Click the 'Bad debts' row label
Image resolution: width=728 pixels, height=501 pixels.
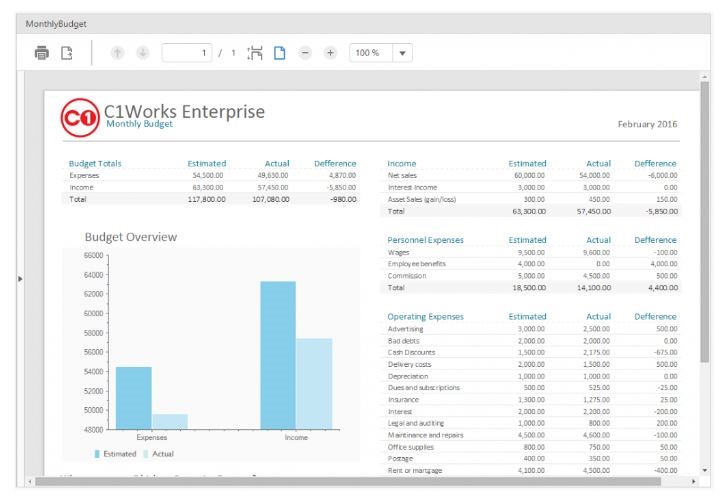tap(403, 341)
